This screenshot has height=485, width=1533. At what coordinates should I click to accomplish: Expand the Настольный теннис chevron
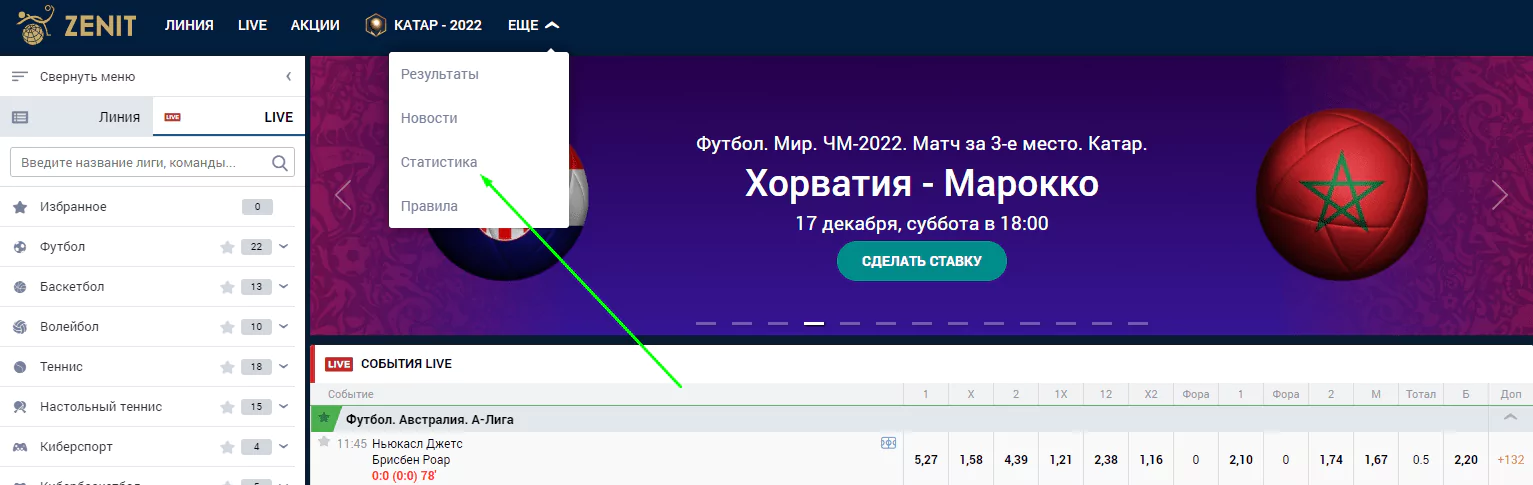(x=284, y=407)
